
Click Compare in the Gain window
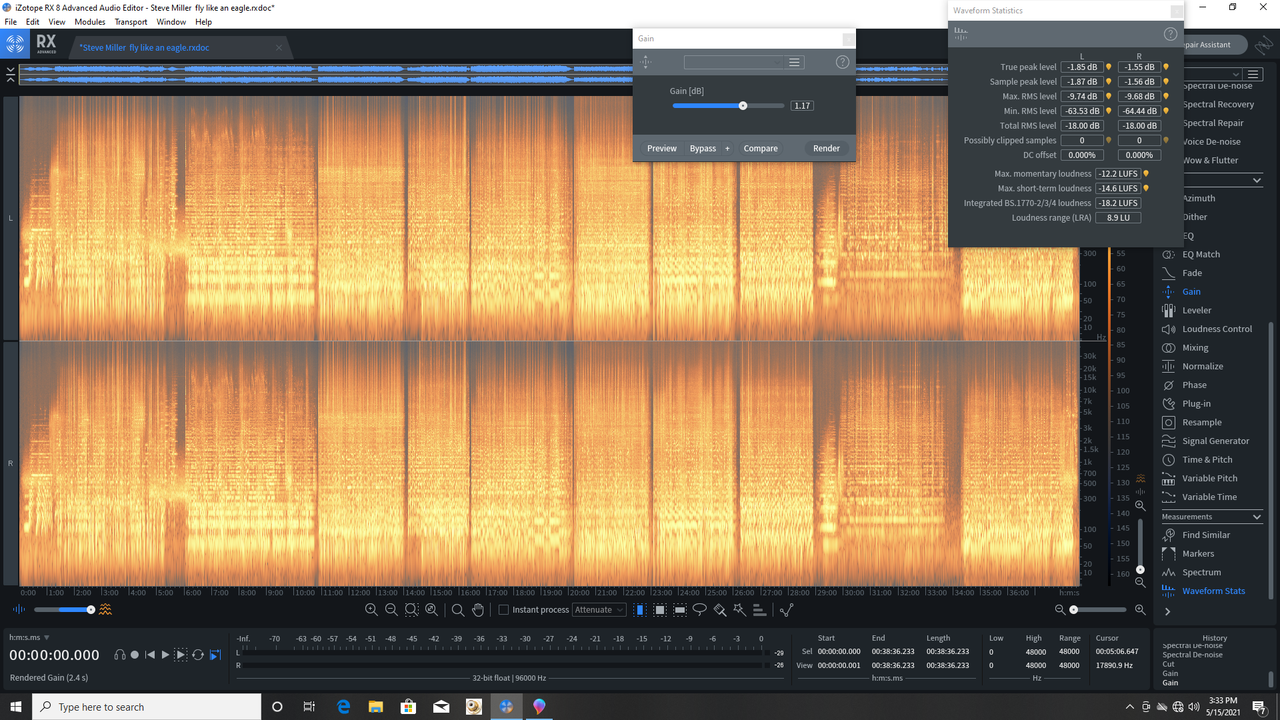coord(761,148)
